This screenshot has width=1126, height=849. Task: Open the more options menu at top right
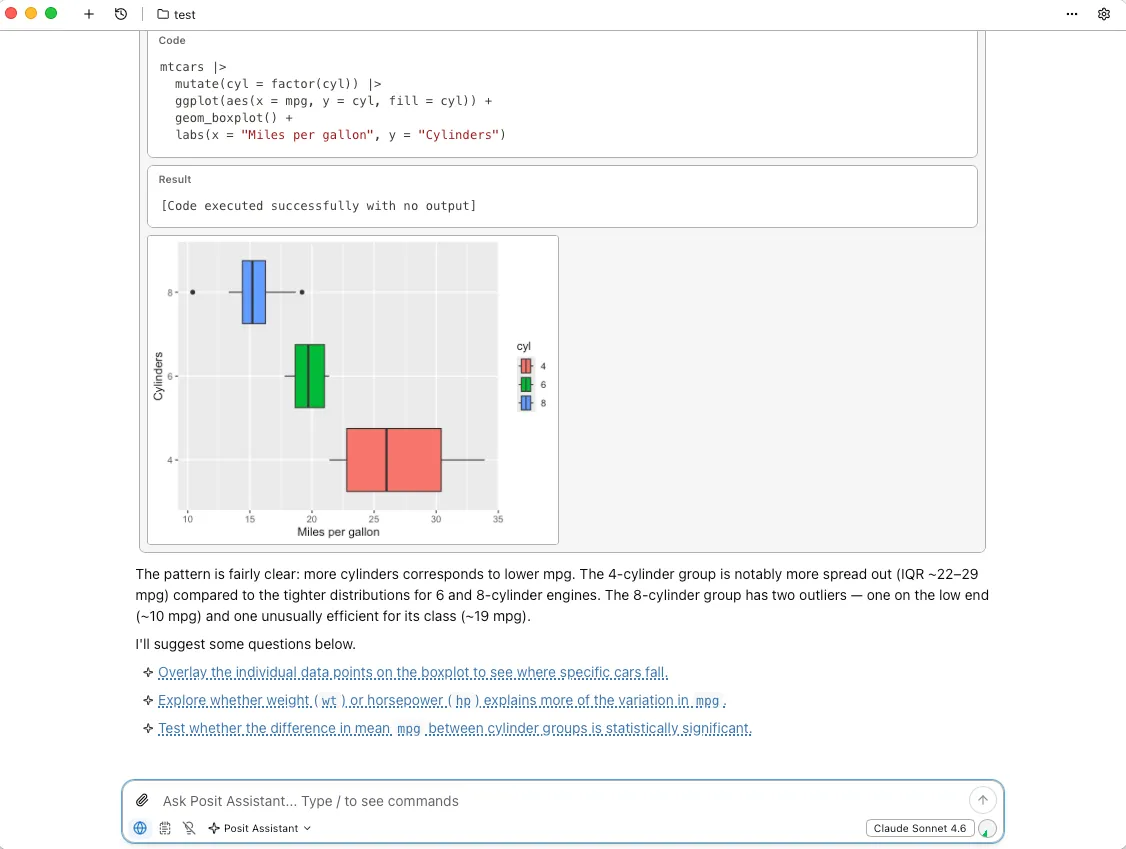point(1072,14)
